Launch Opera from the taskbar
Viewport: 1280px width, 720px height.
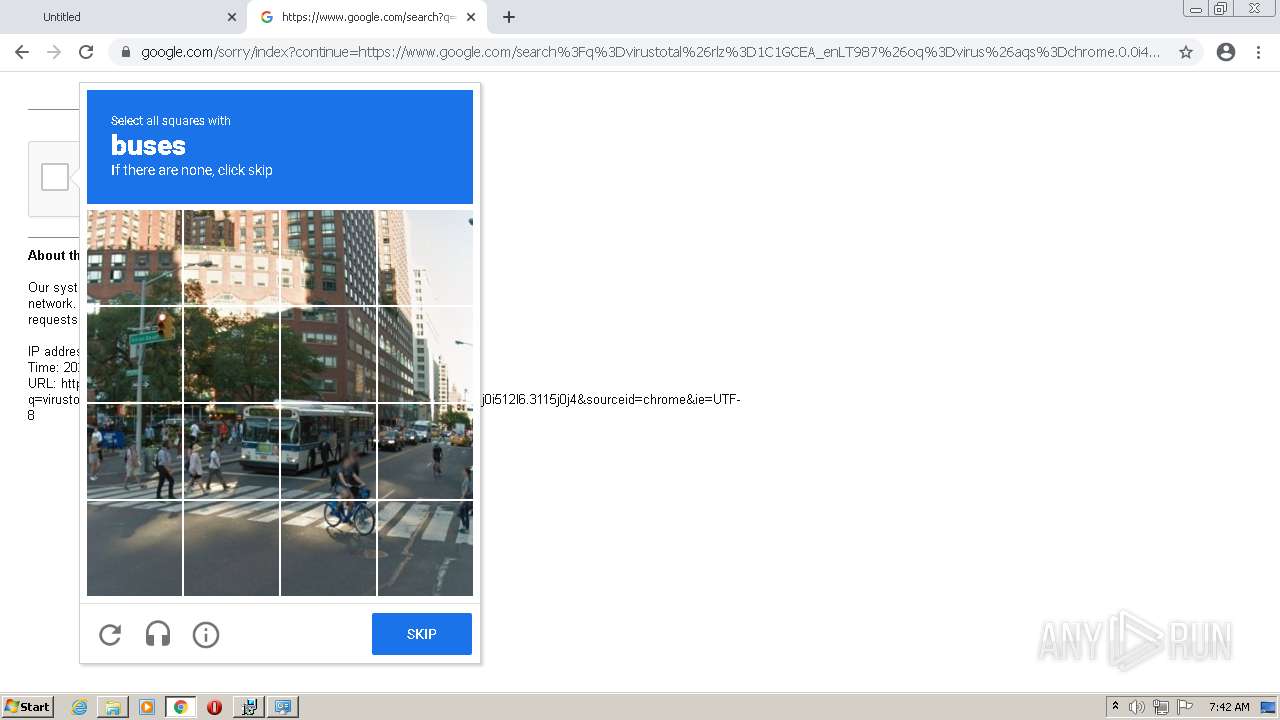[214, 707]
